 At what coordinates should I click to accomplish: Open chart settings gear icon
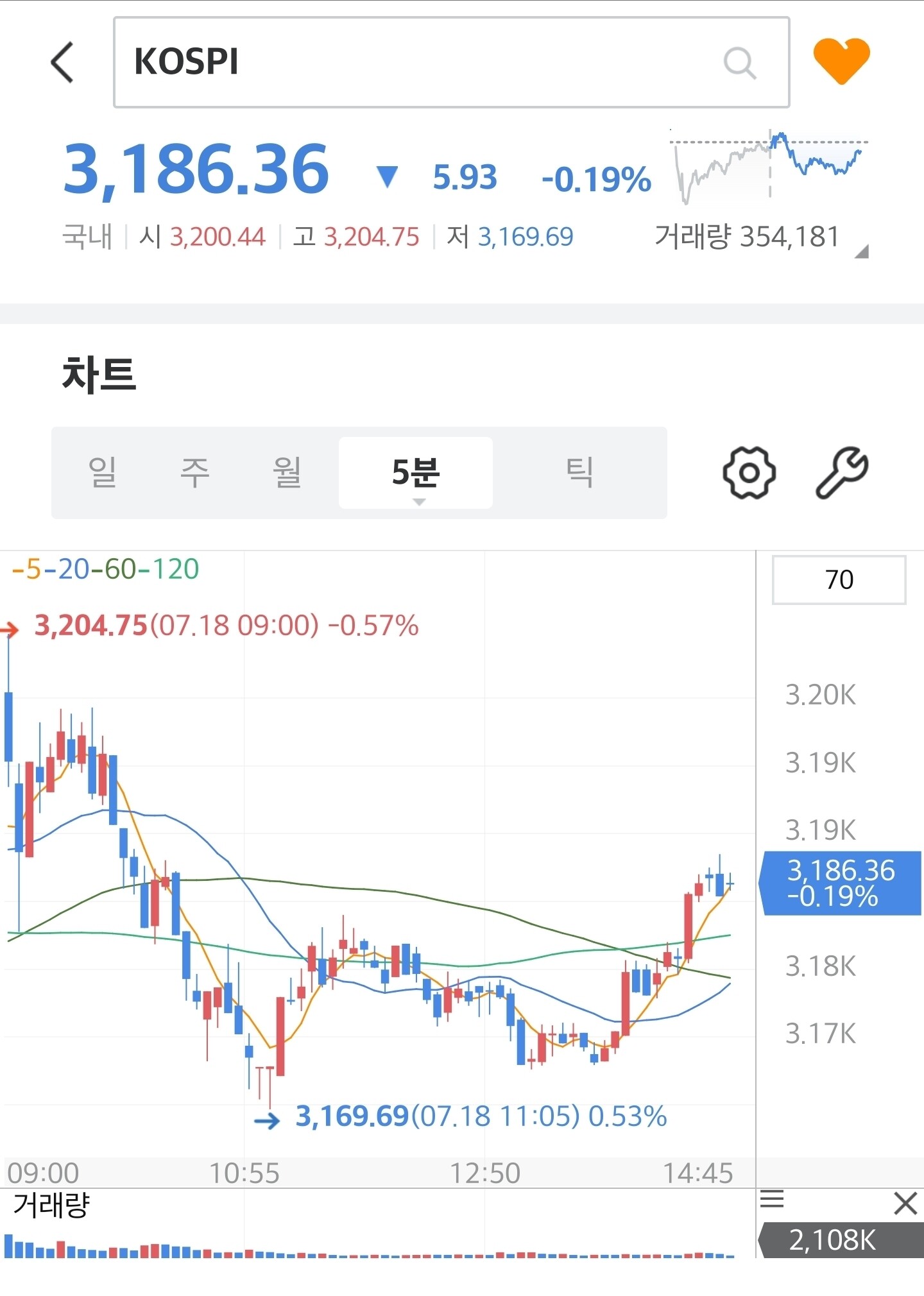pos(749,473)
